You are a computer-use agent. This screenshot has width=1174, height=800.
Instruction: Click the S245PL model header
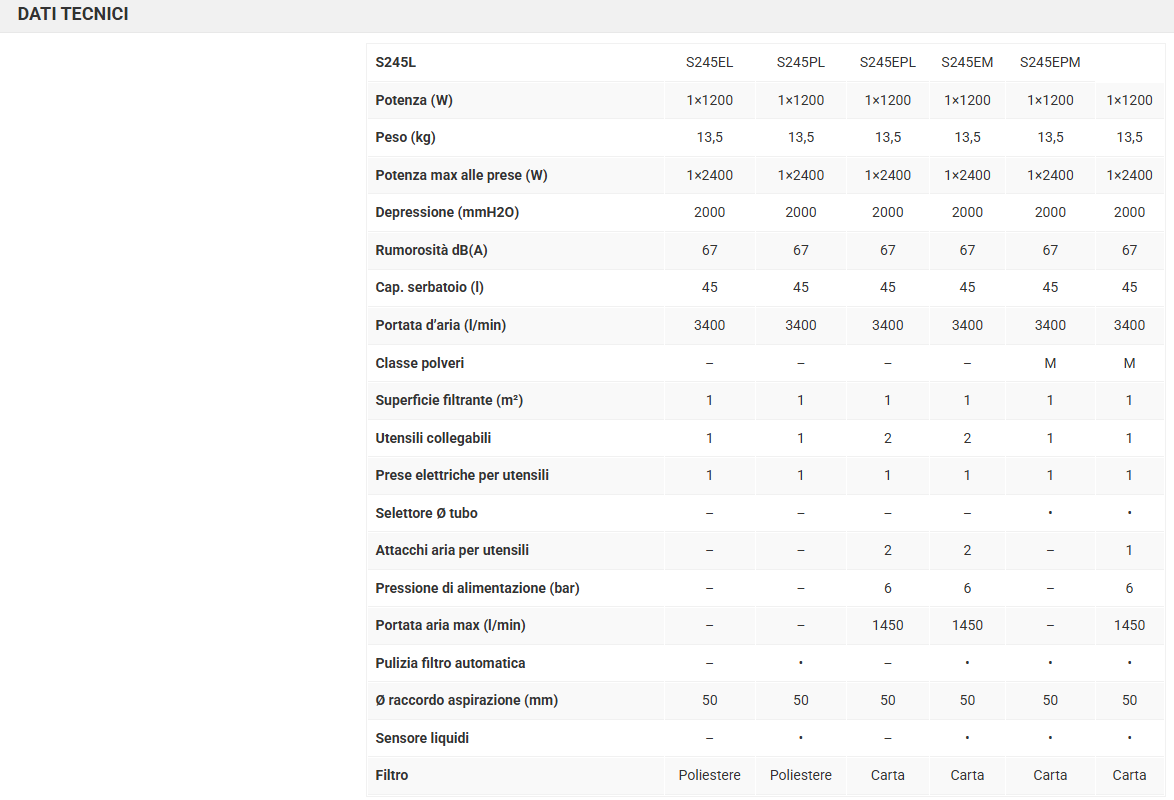[x=800, y=62]
